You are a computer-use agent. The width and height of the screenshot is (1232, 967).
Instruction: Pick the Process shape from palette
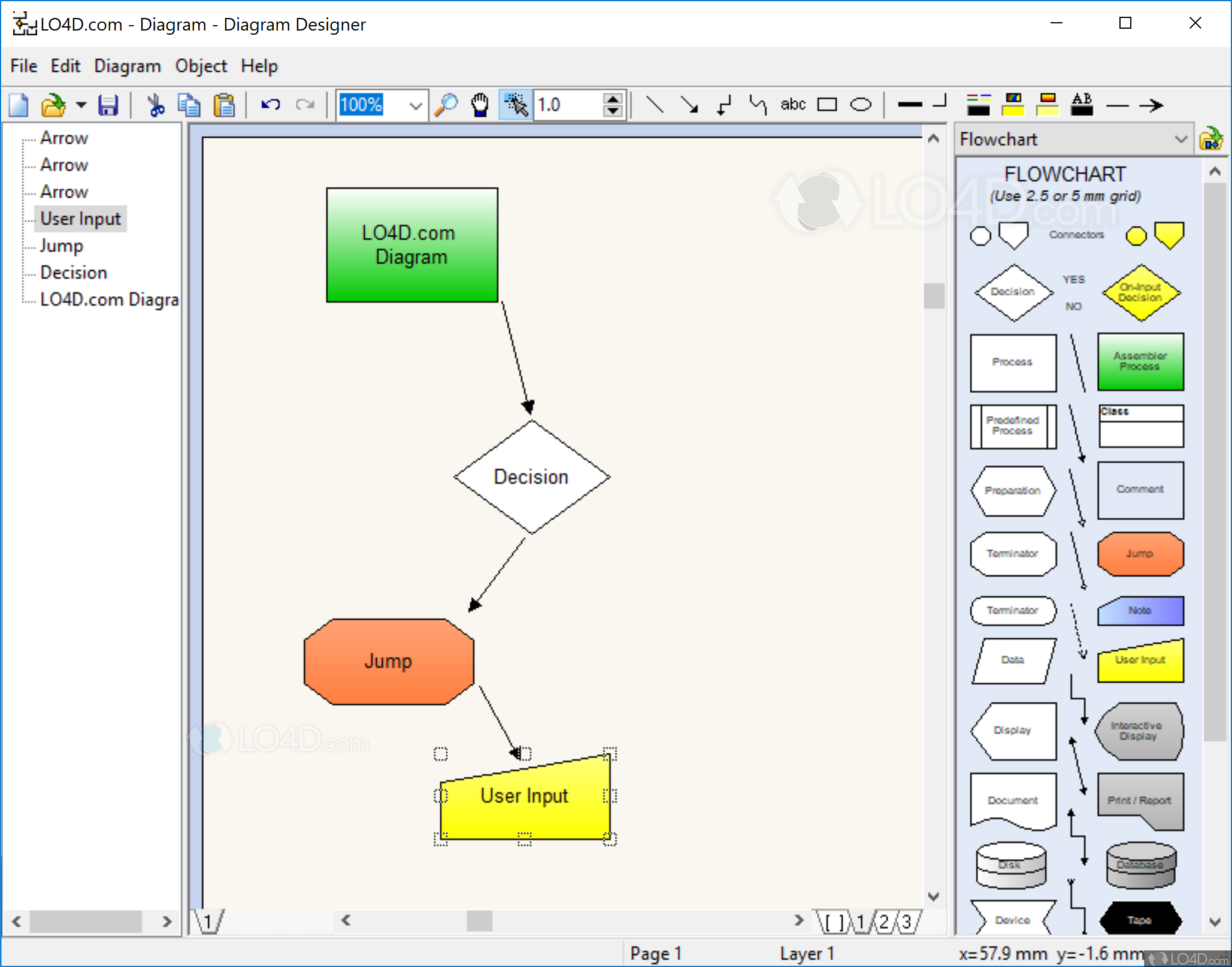1013,363
